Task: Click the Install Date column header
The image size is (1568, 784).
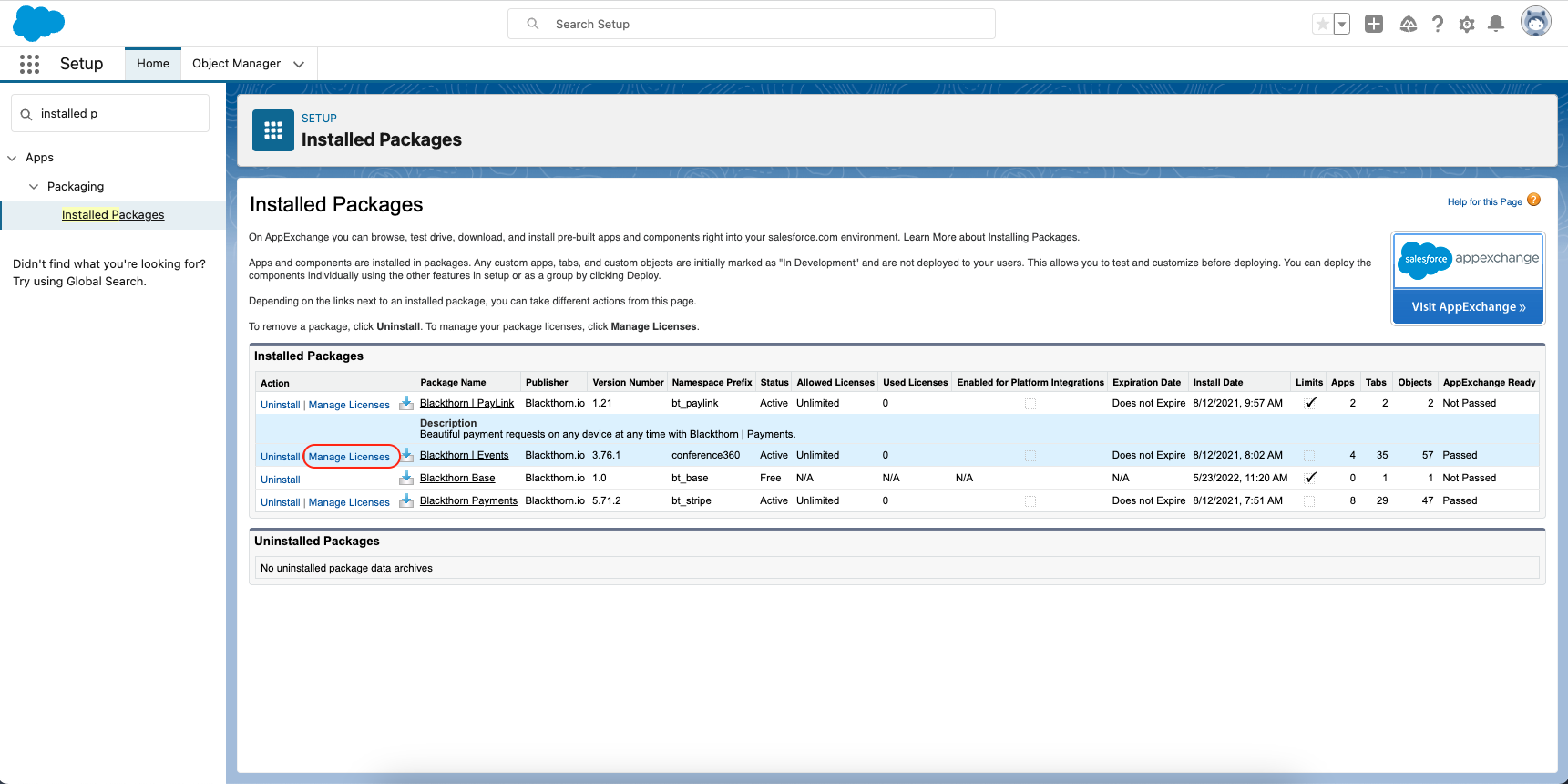Action: click(1218, 383)
